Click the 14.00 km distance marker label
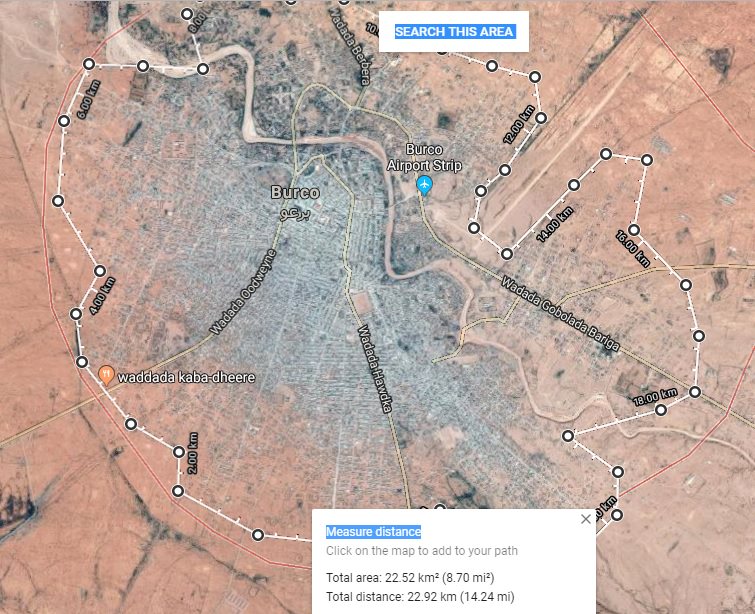Screen dimensions: 755x614 pyautogui.click(x=555, y=224)
